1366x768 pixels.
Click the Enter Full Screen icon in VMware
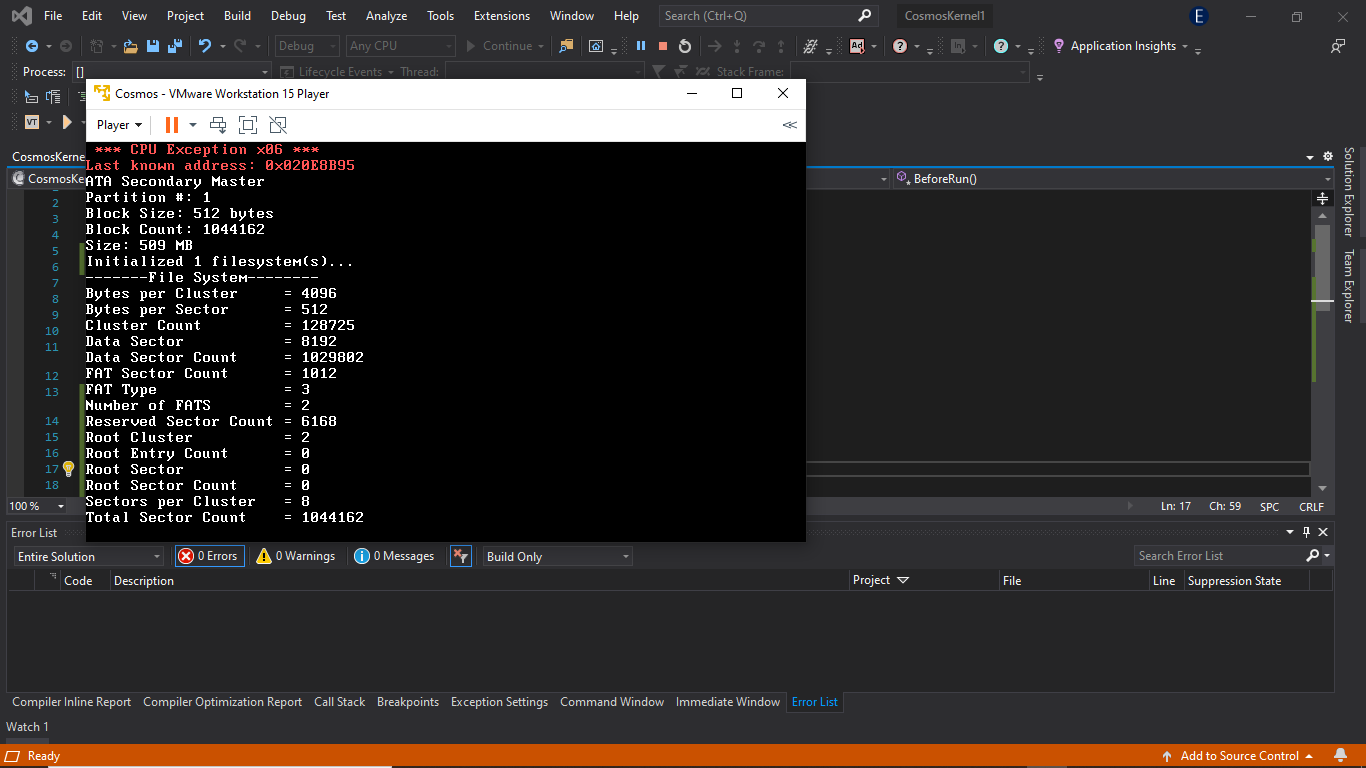click(248, 125)
